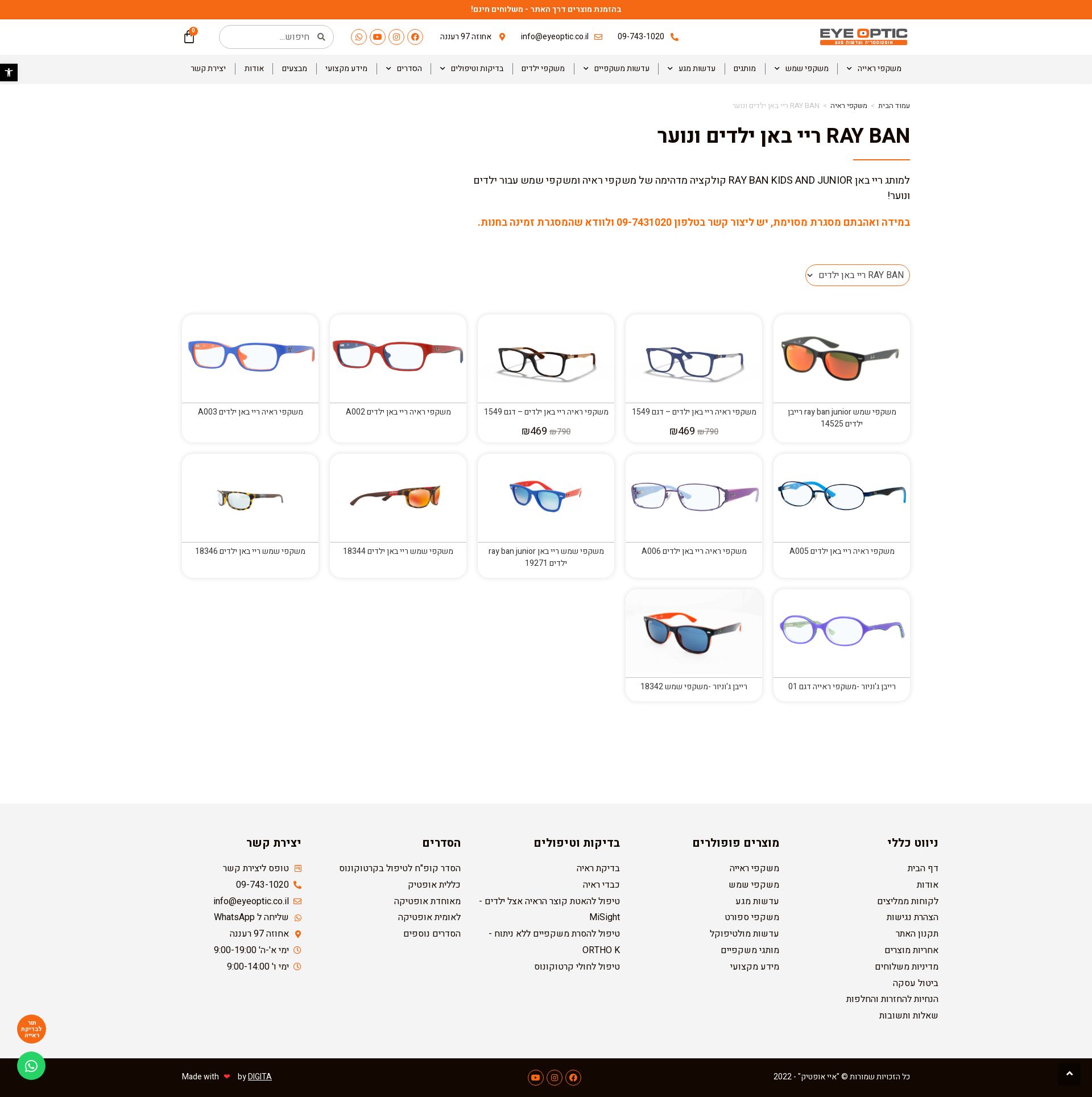Click the orange תור לבדיקת ראייה floating badge
The width and height of the screenshot is (1092, 1097).
[x=31, y=1029]
